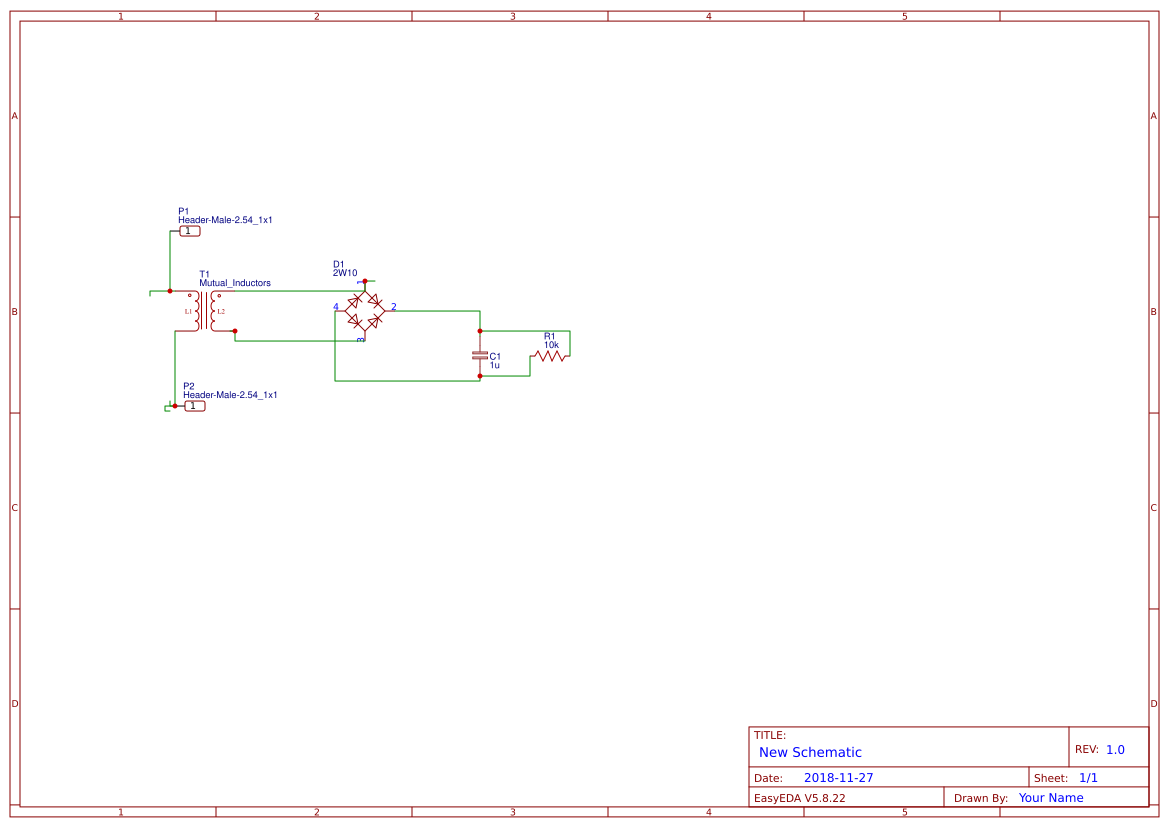This screenshot has width=1169, height=827.
Task: Click the date field showing 2018-11-27
Action: [x=840, y=776]
